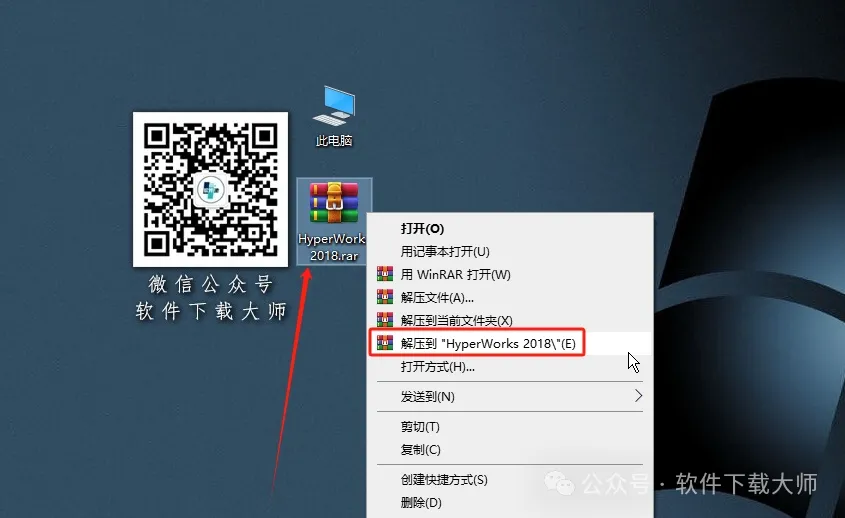Image resolution: width=845 pixels, height=518 pixels.
Task: Click the WinRAR icon beside 解压到 "HyperWorks 2018\"(E)
Action: (385, 343)
